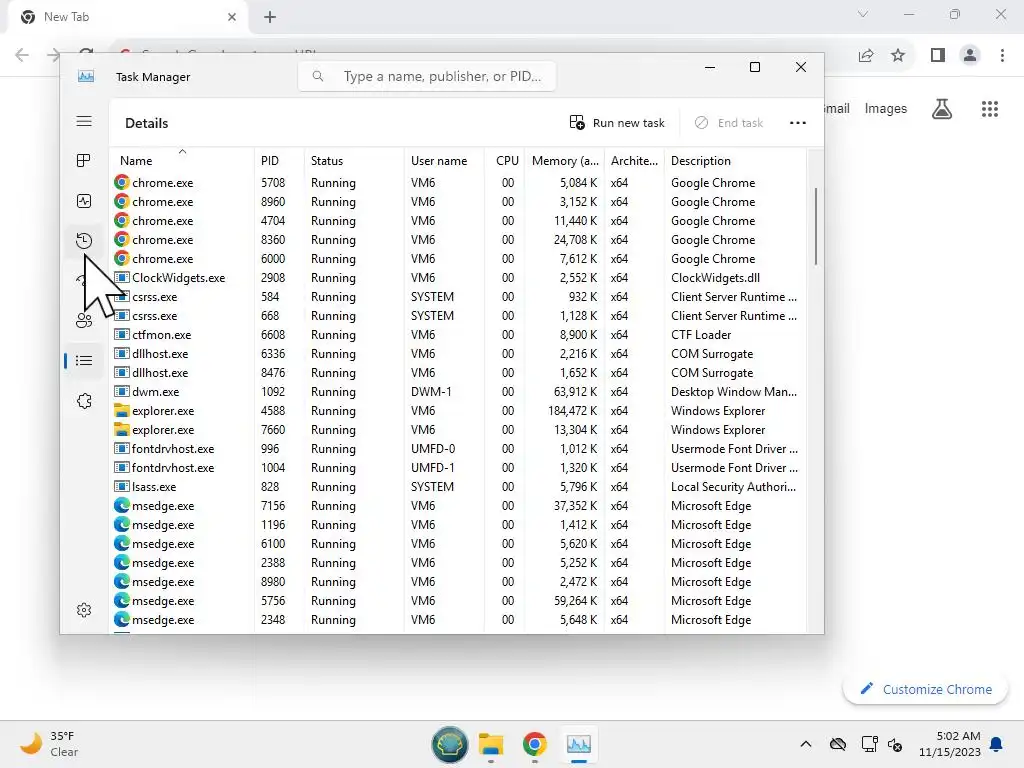Click the vertical scrollbar in process list
Image resolution: width=1024 pixels, height=768 pixels.
[x=816, y=226]
